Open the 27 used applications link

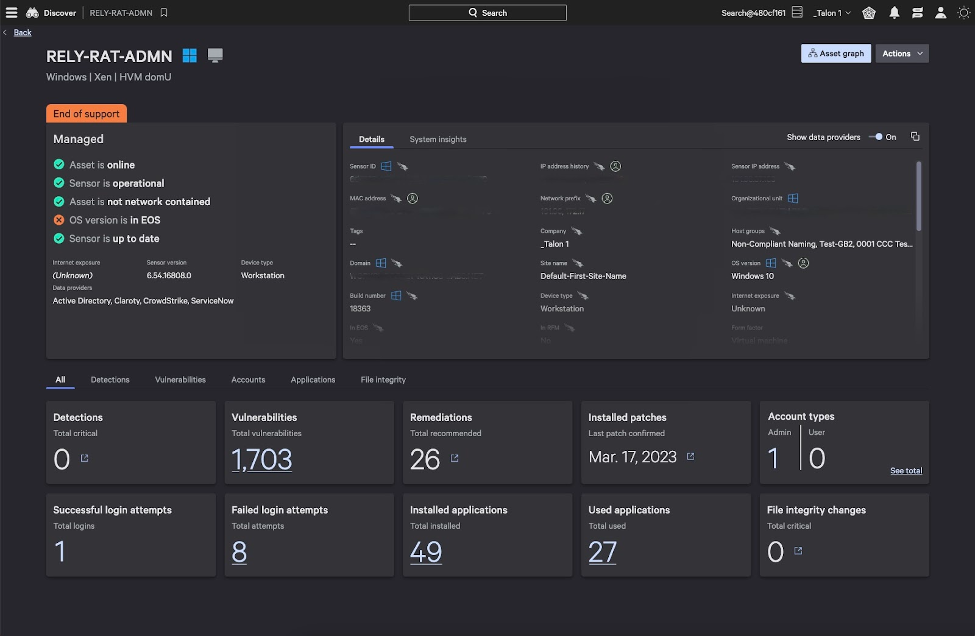tap(603, 552)
